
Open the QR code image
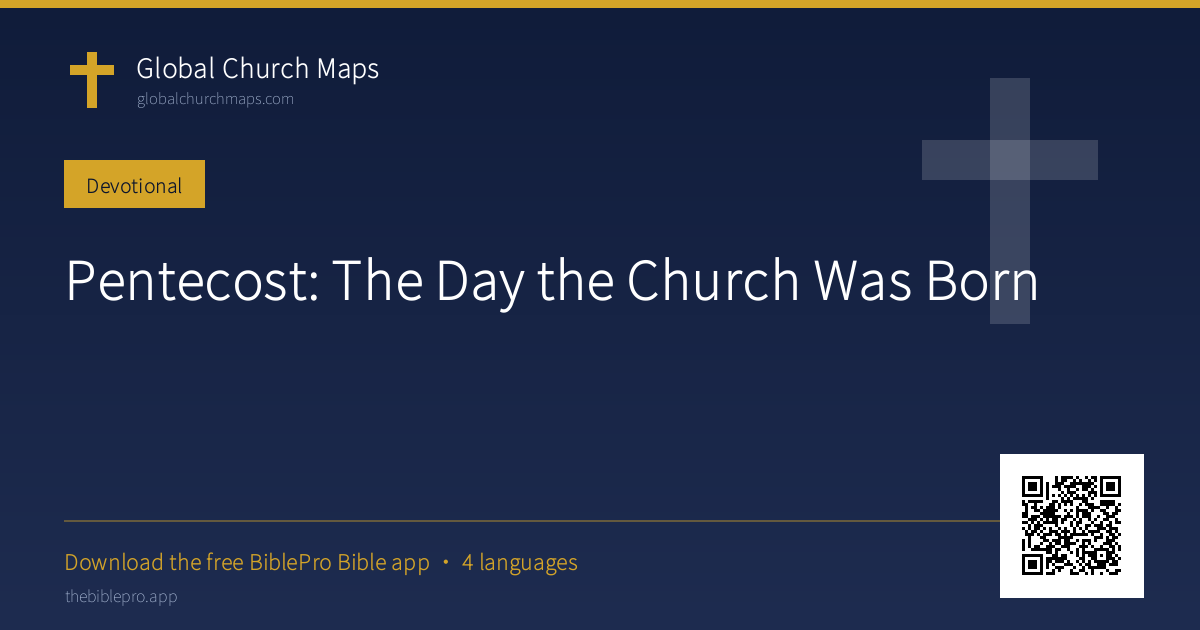1072,526
